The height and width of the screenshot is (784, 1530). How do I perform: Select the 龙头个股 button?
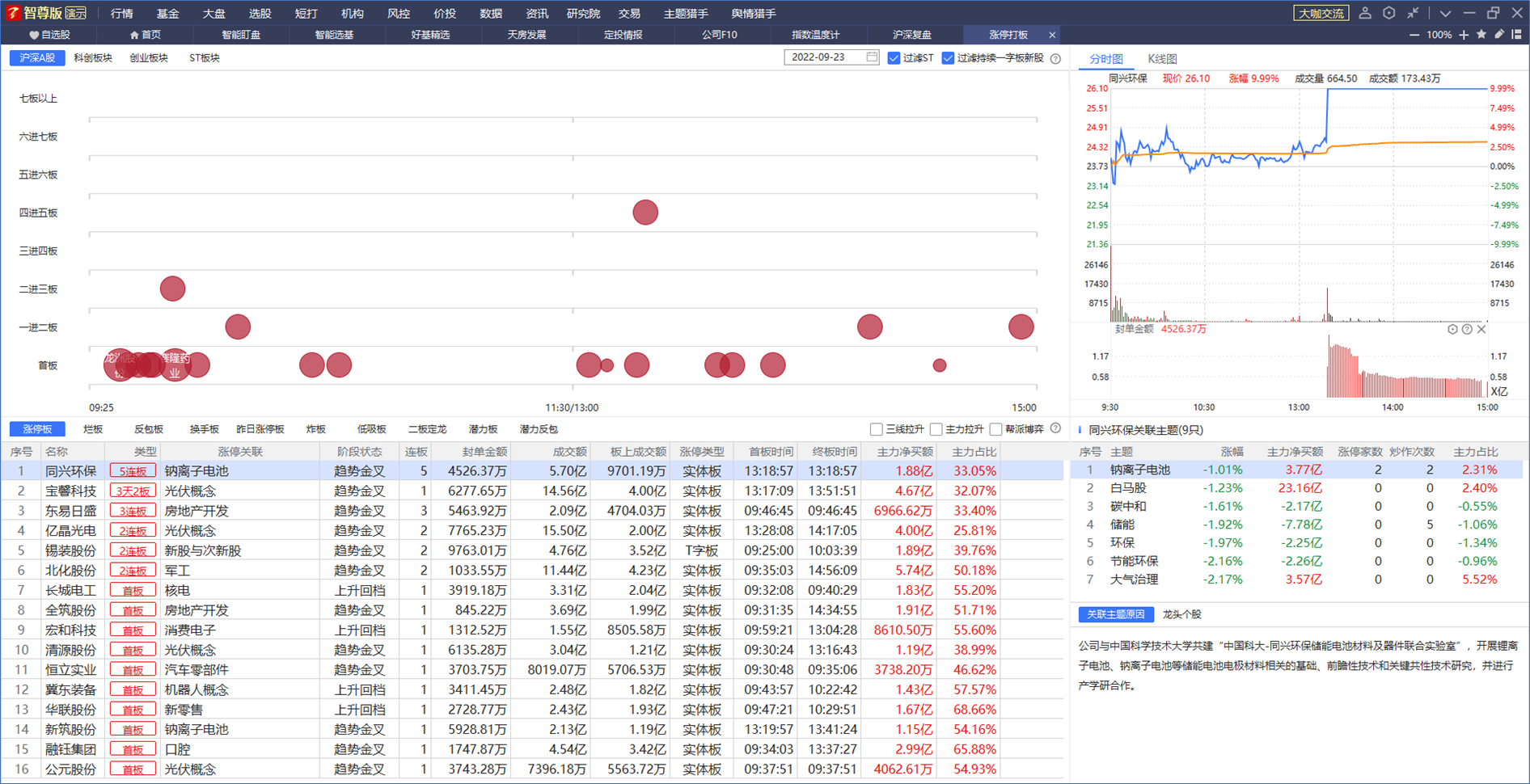point(1181,614)
